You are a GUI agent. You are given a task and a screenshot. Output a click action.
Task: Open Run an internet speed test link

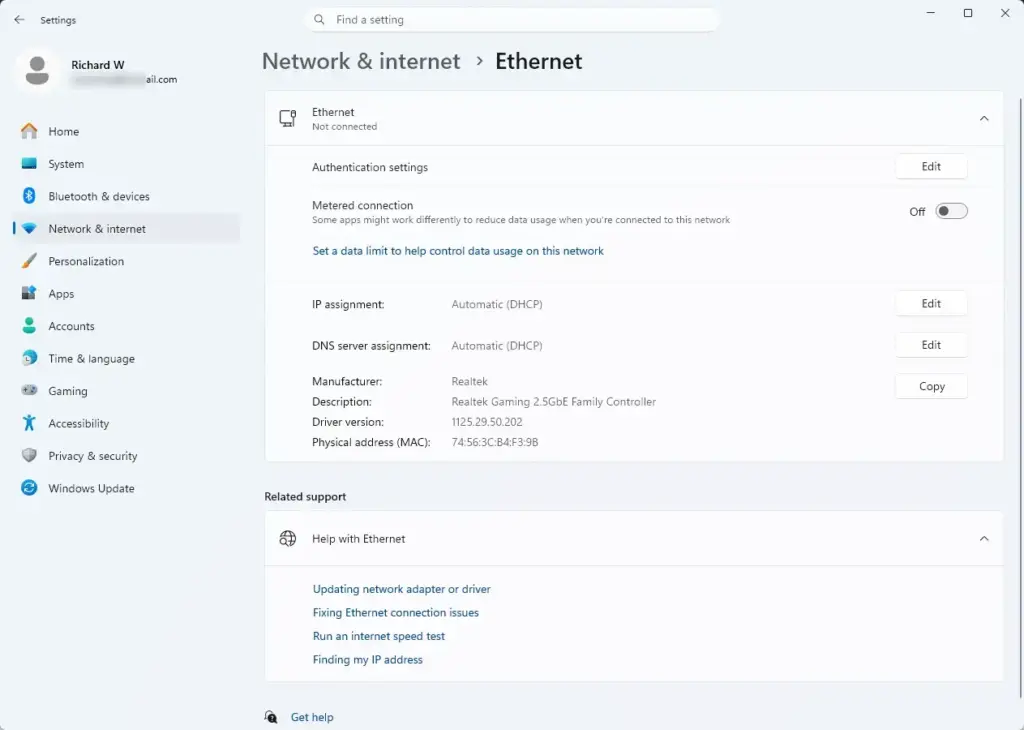point(378,636)
